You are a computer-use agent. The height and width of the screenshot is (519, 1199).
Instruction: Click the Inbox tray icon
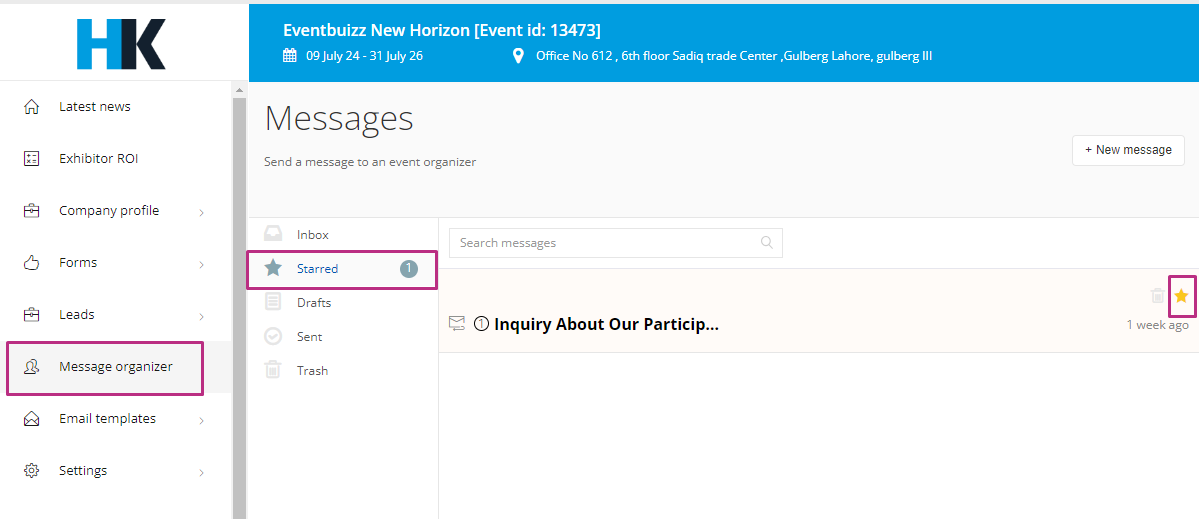(x=272, y=234)
